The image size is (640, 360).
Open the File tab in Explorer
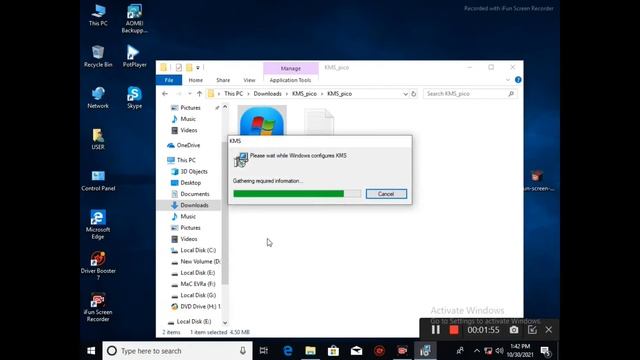pyautogui.click(x=169, y=80)
